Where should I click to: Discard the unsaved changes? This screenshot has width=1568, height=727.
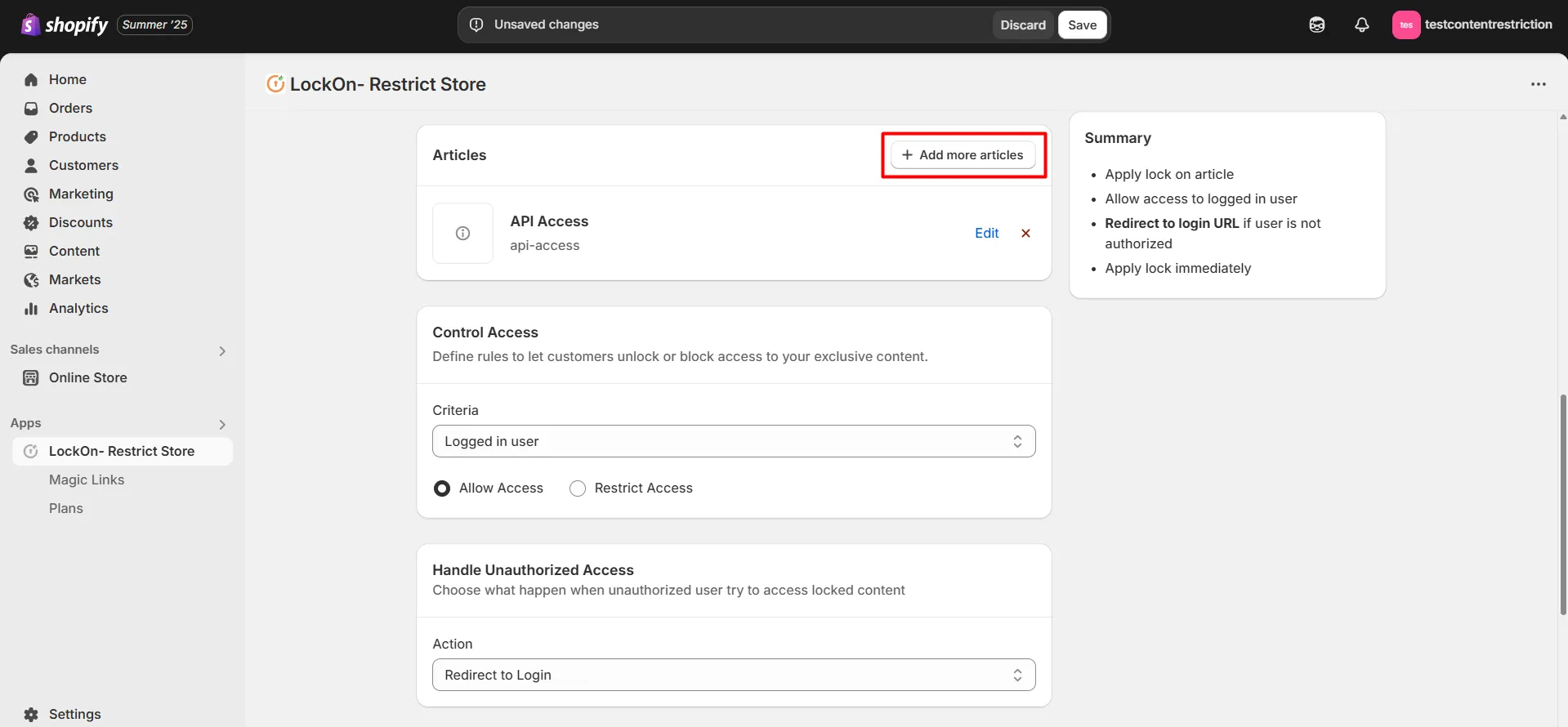click(x=1023, y=25)
